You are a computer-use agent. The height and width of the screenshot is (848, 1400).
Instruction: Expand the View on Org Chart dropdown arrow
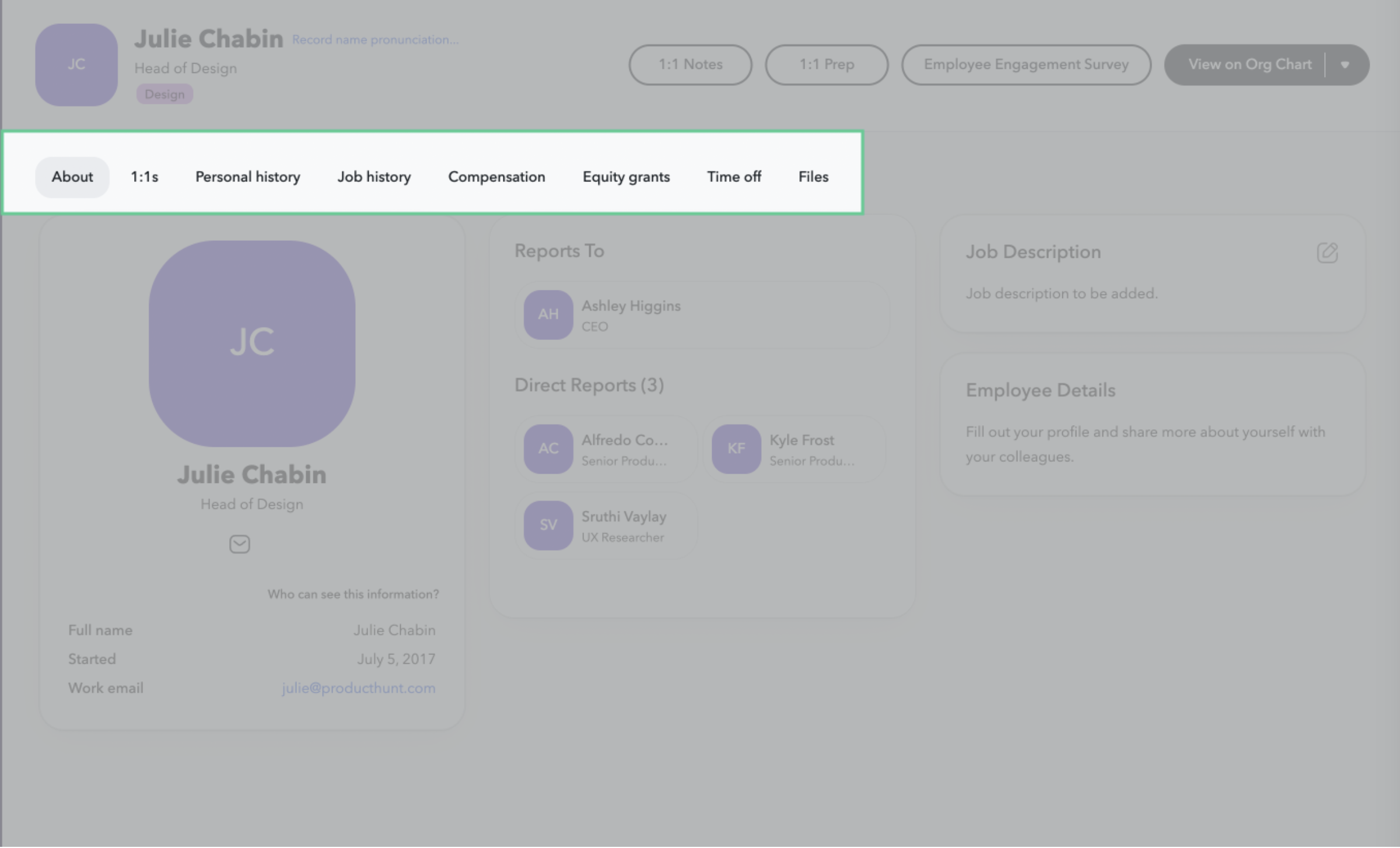[x=1345, y=65]
